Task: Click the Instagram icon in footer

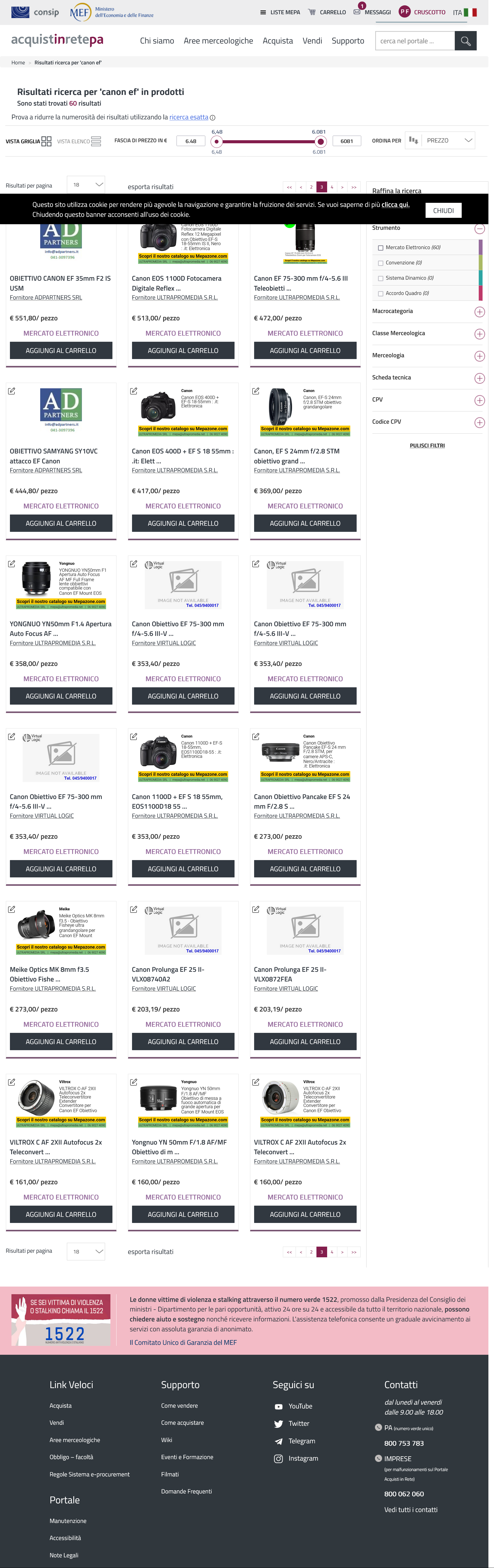Action: coord(278,1458)
